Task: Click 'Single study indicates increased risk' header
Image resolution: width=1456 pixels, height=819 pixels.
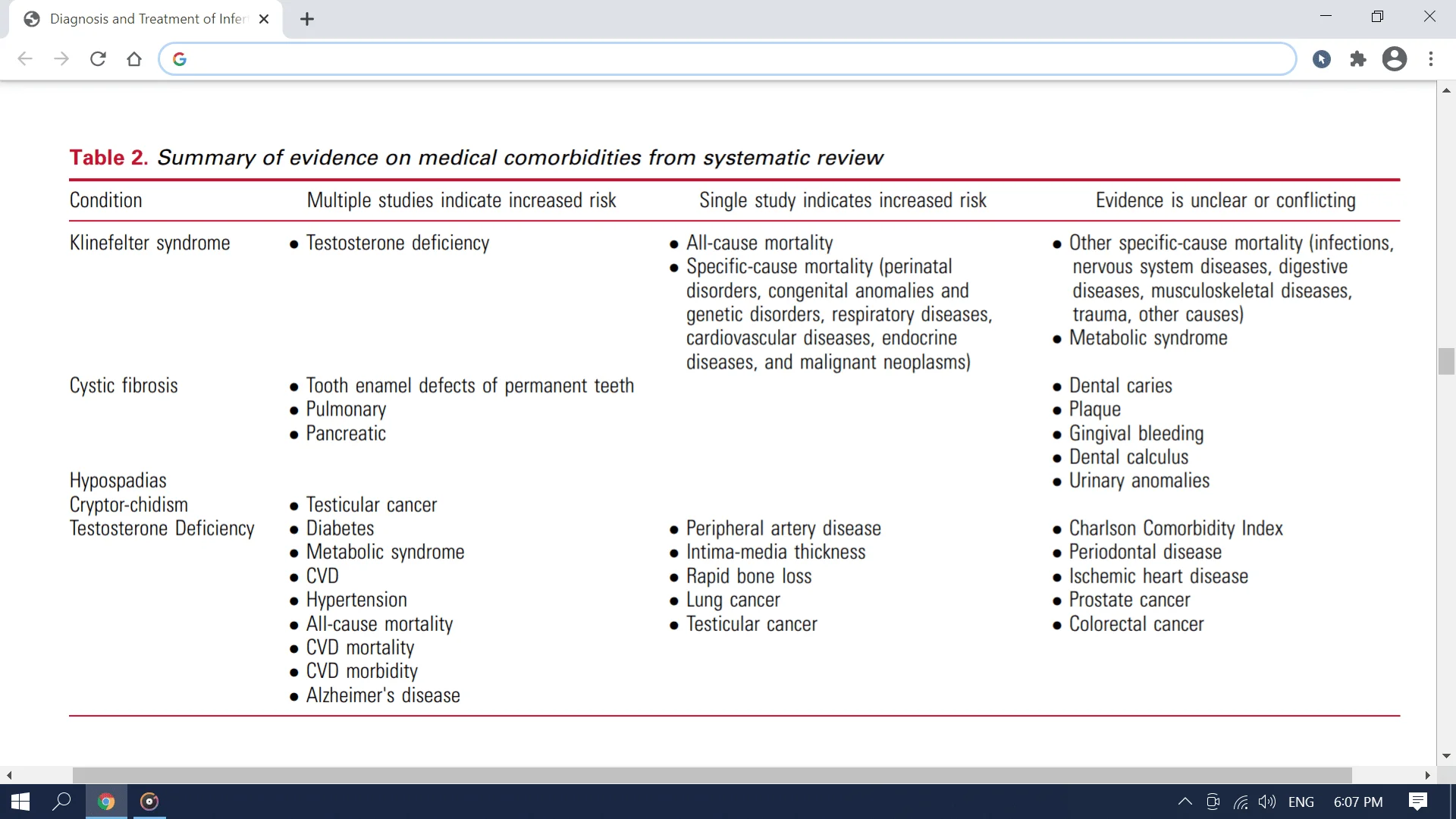Action: point(843,200)
